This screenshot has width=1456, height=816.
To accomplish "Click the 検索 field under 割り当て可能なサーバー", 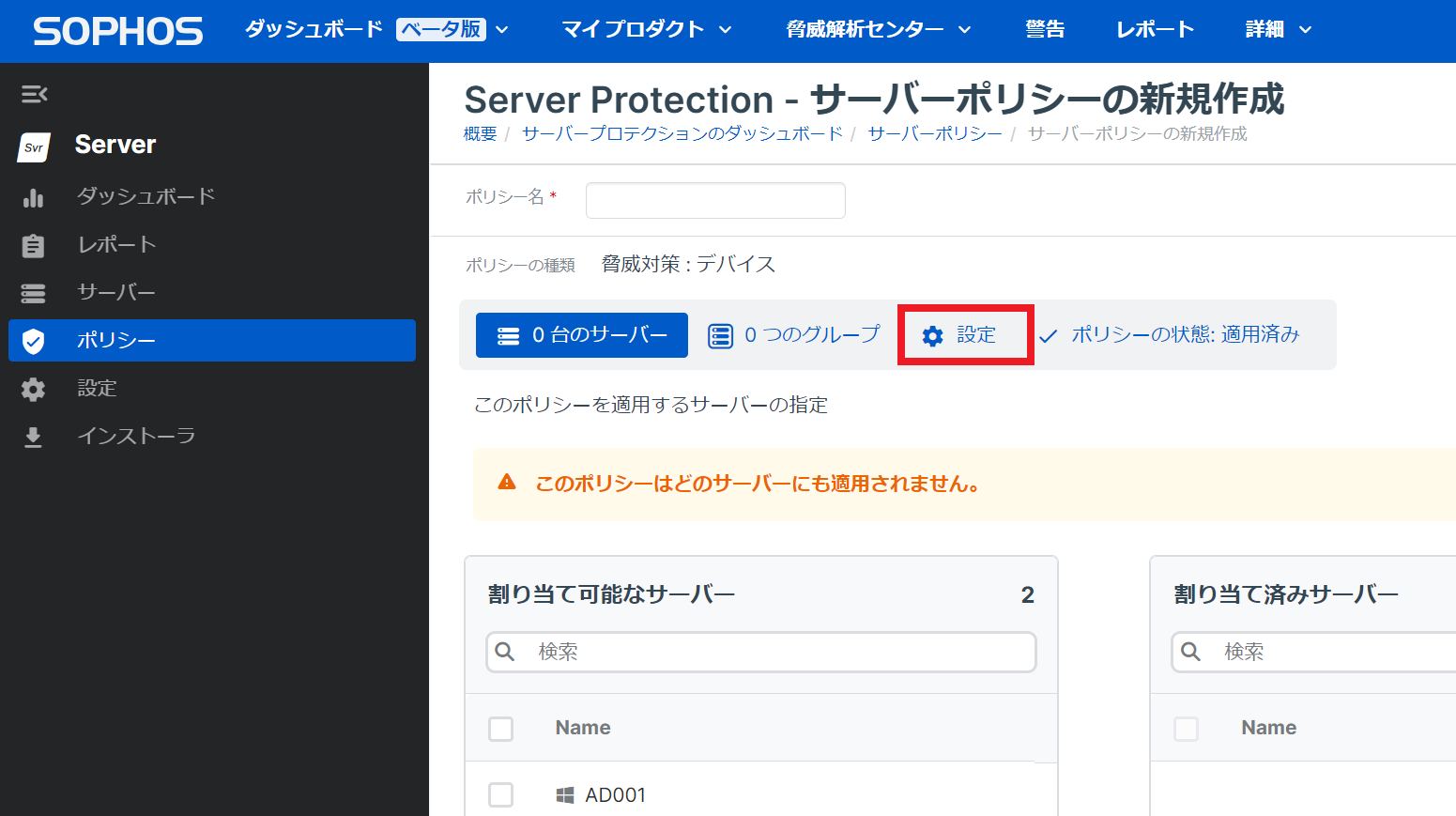I will [x=761, y=652].
